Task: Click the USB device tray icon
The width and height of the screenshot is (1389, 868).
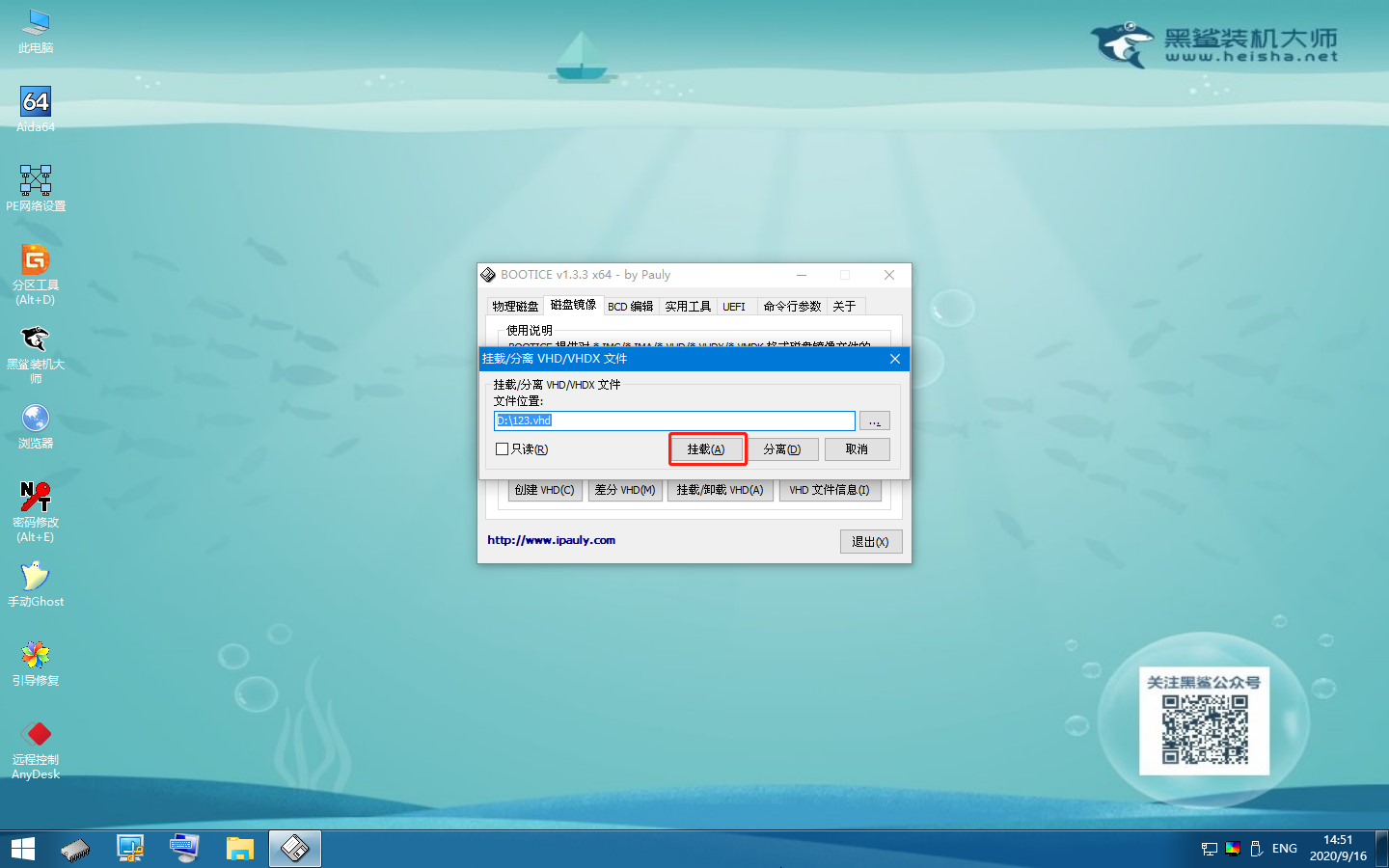Action: [x=1256, y=849]
